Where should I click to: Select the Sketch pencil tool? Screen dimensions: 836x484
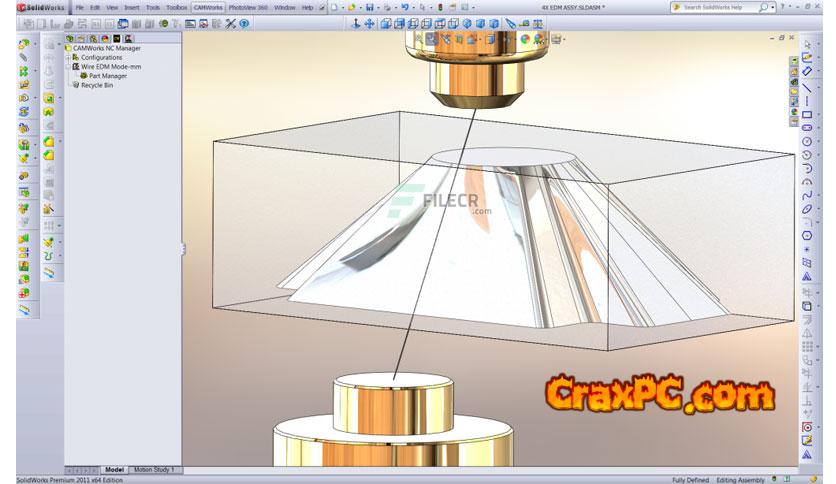click(807, 58)
